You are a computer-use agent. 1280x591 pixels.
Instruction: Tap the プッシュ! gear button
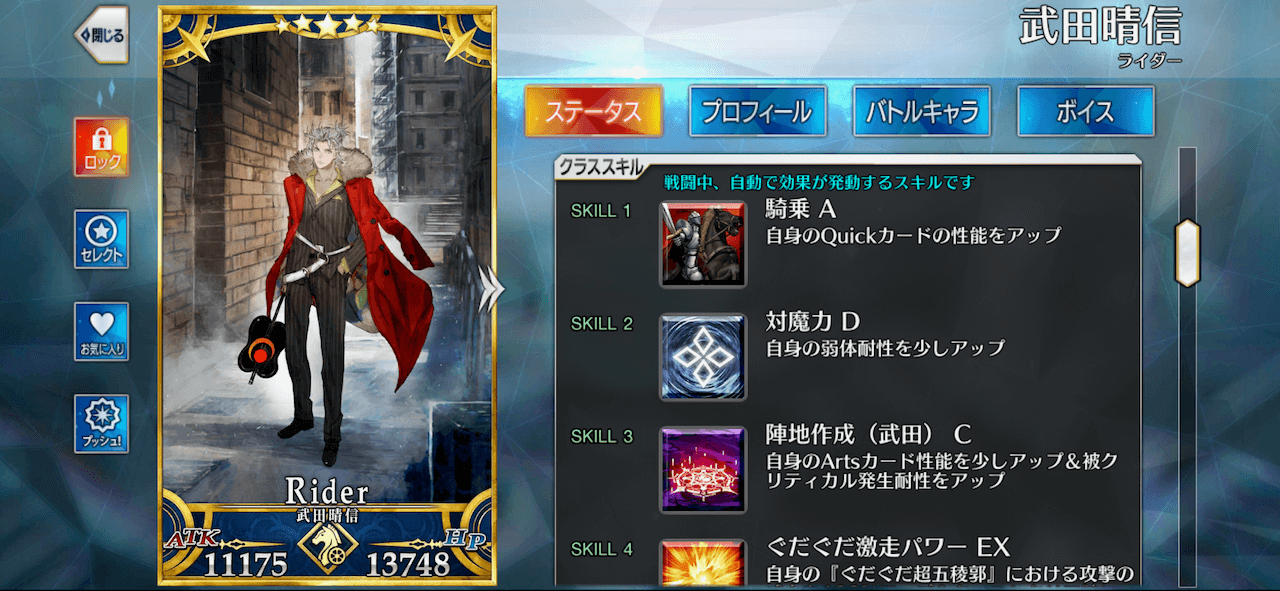click(101, 423)
